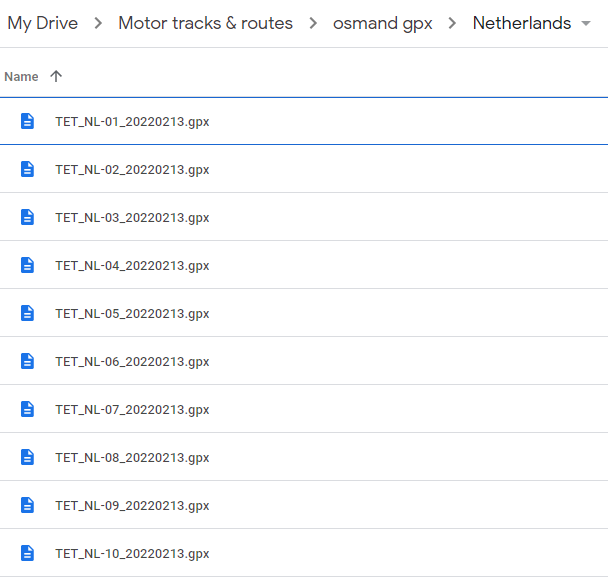Click file icon of TET_NL-02_20220213.gpx
Image resolution: width=608 pixels, height=587 pixels.
click(27, 169)
